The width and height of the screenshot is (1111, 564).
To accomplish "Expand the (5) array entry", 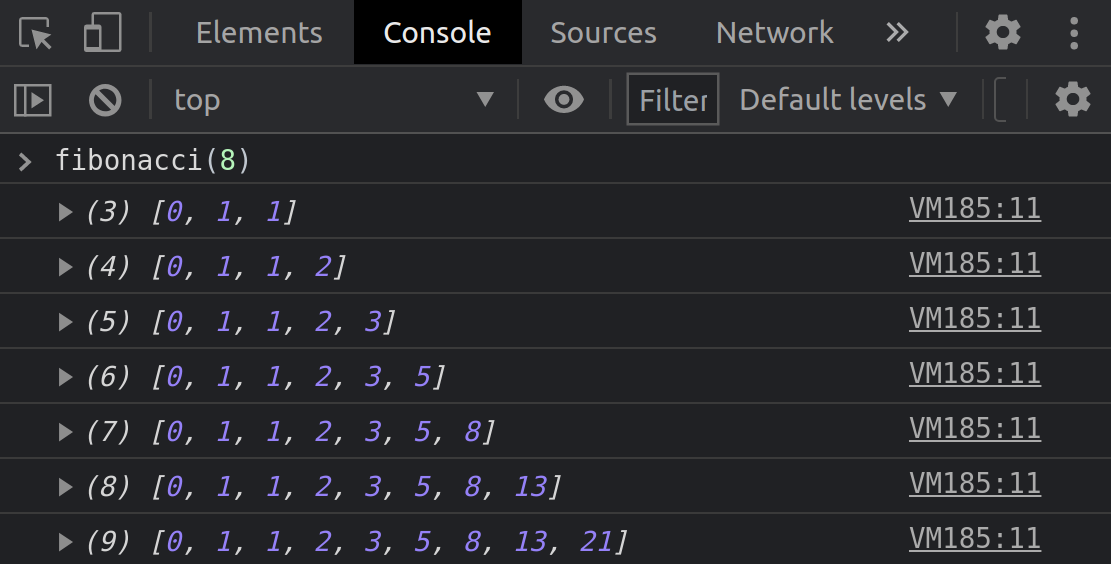I will coord(65,322).
